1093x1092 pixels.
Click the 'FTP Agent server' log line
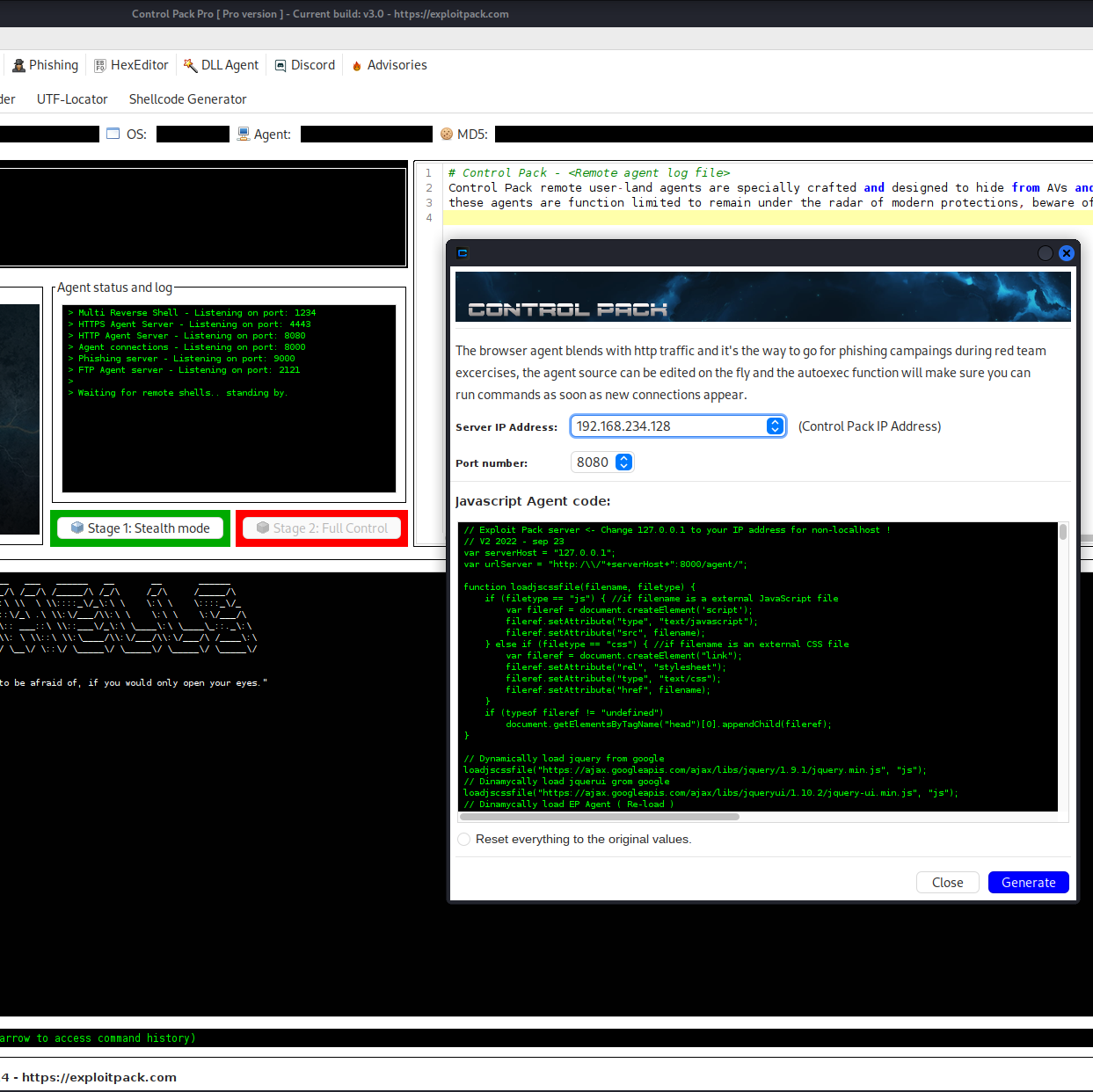pos(184,370)
